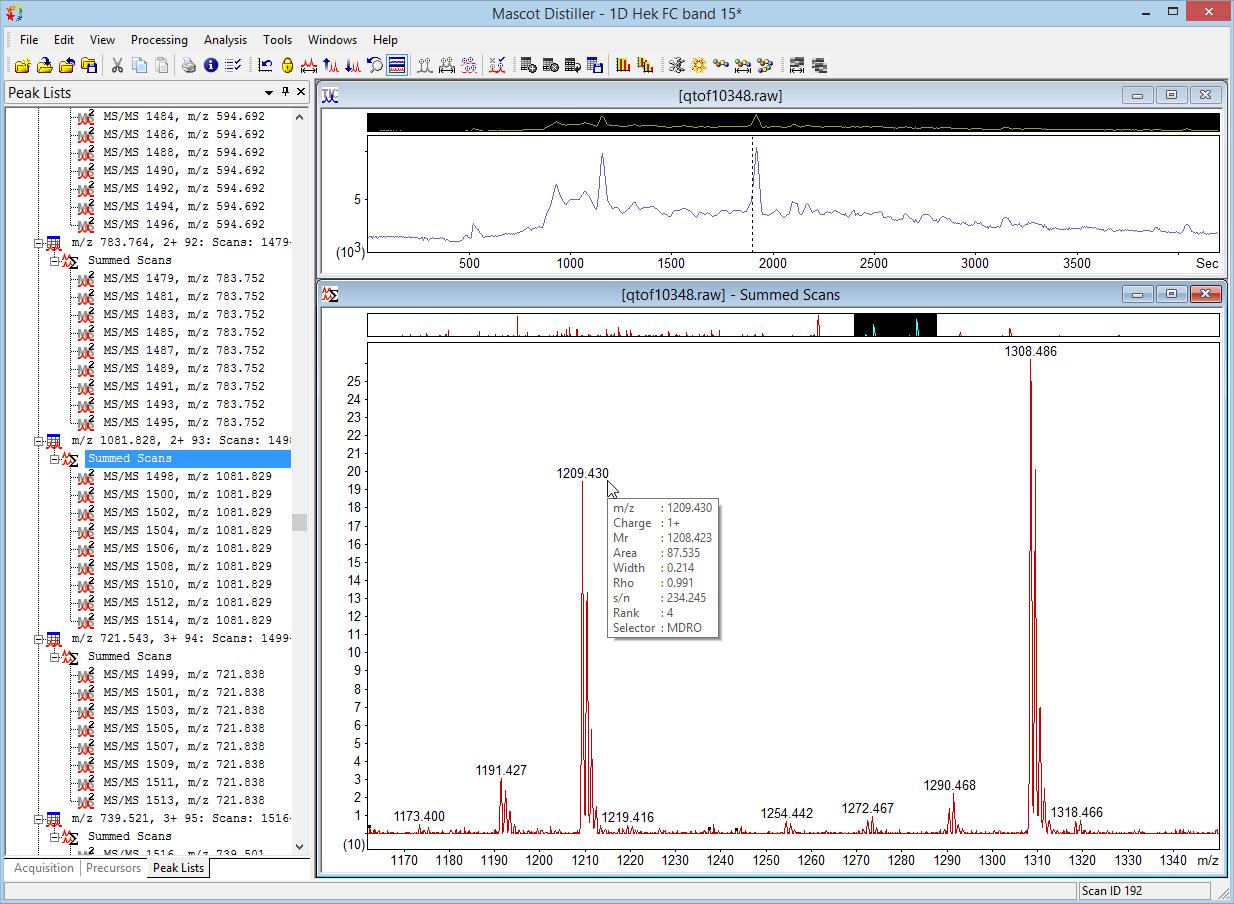Click the magnifier zoom reset icon
Image resolution: width=1234 pixels, height=904 pixels.
pos(375,66)
